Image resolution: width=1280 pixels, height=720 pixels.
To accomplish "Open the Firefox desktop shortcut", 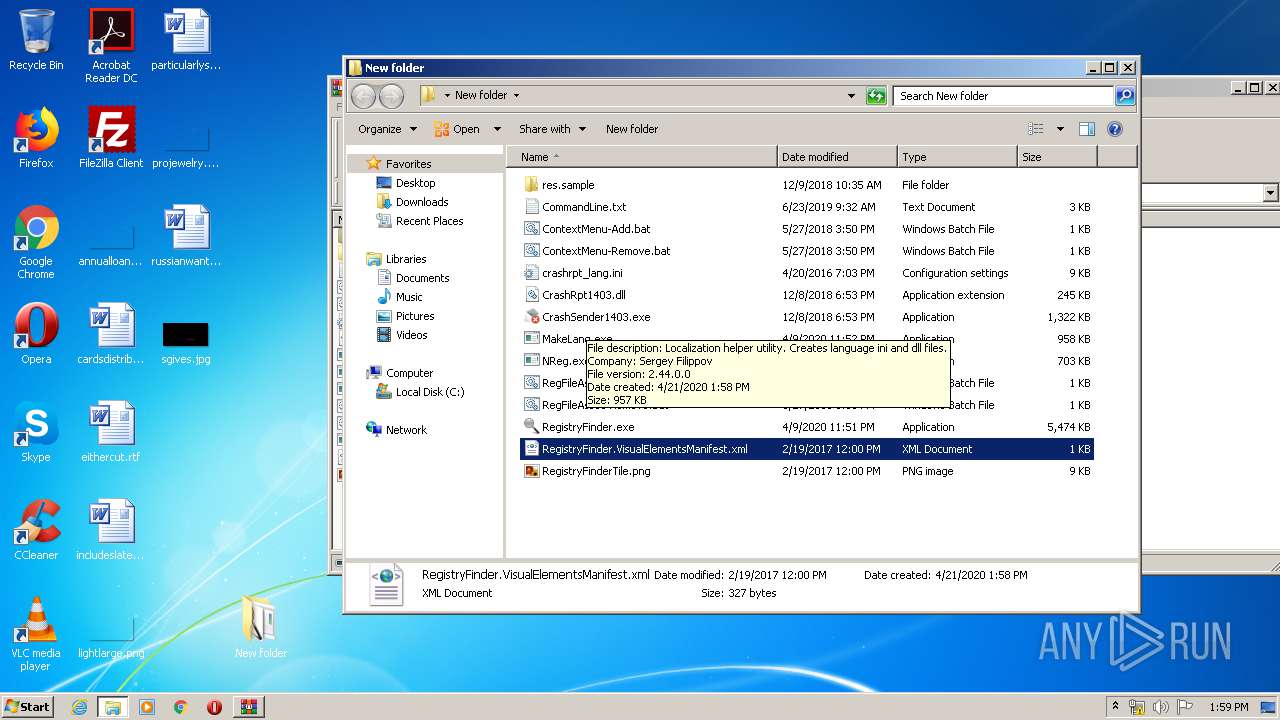I will [36, 138].
